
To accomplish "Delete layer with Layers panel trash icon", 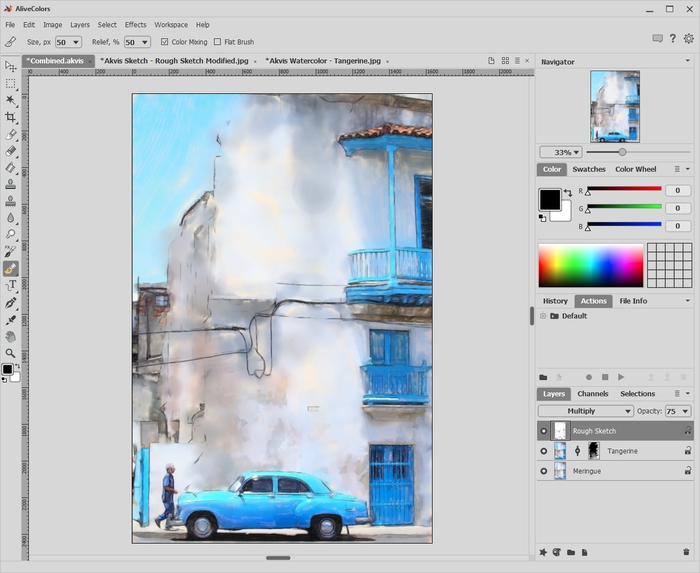I will [x=686, y=552].
